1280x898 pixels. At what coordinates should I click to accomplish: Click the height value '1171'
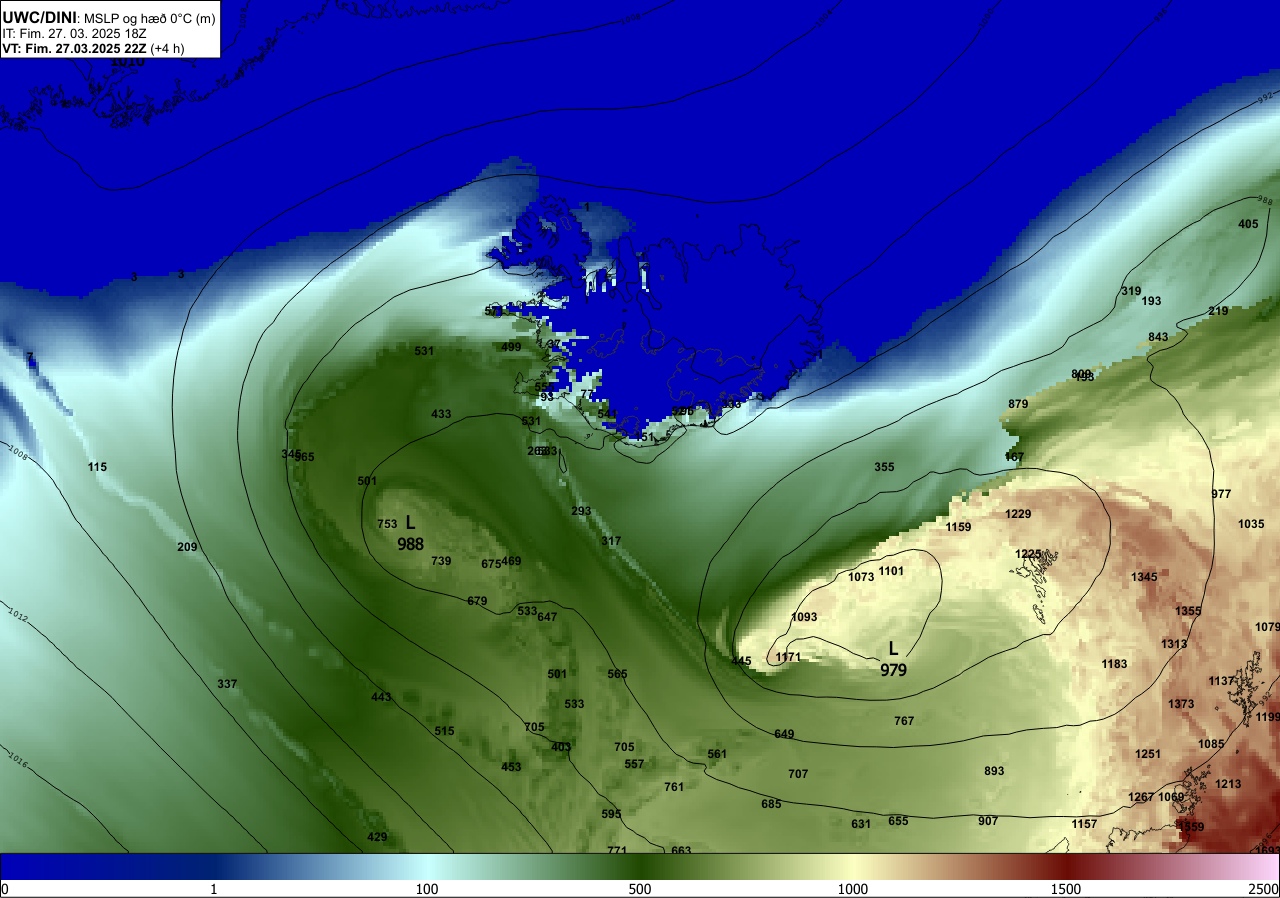[x=788, y=657]
